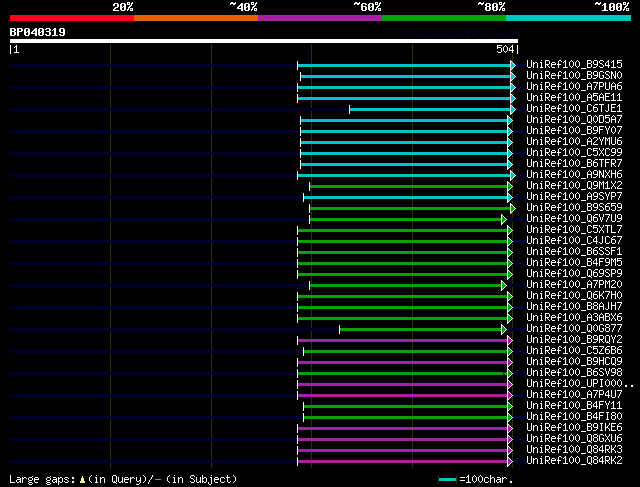Viewport: 640px width, 487px height.
Task: Click UniRef100_C5XTL7 label
Action: pyautogui.click(x=574, y=229)
